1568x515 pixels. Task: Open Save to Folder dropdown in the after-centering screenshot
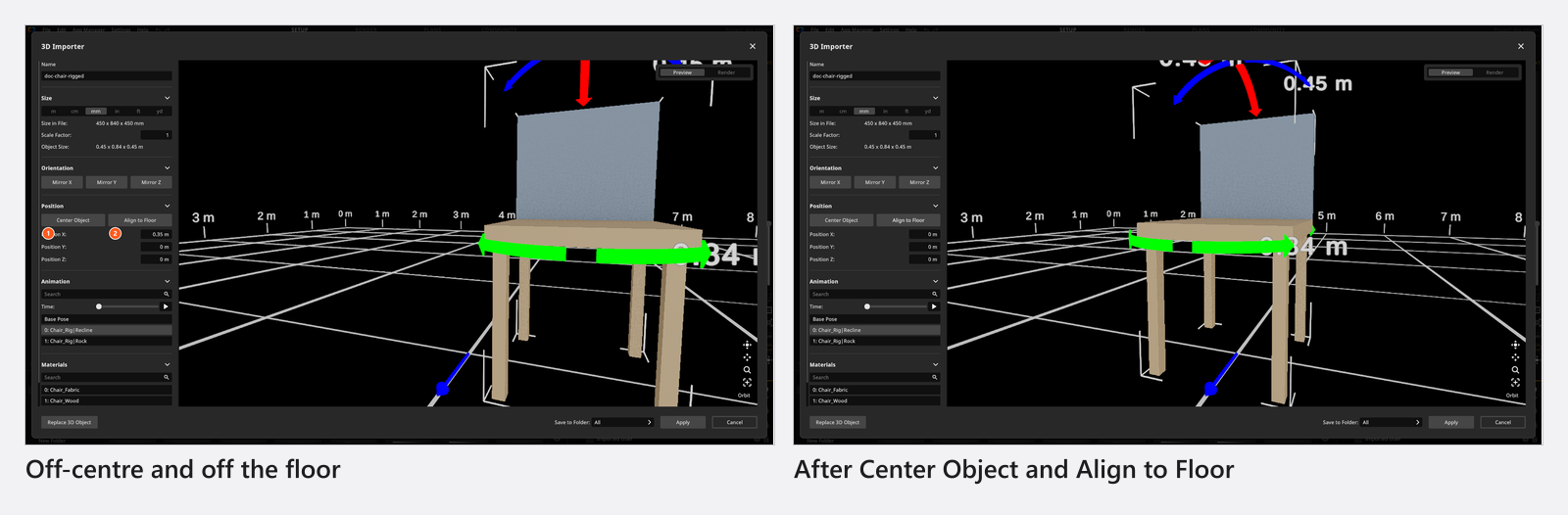[1392, 422]
